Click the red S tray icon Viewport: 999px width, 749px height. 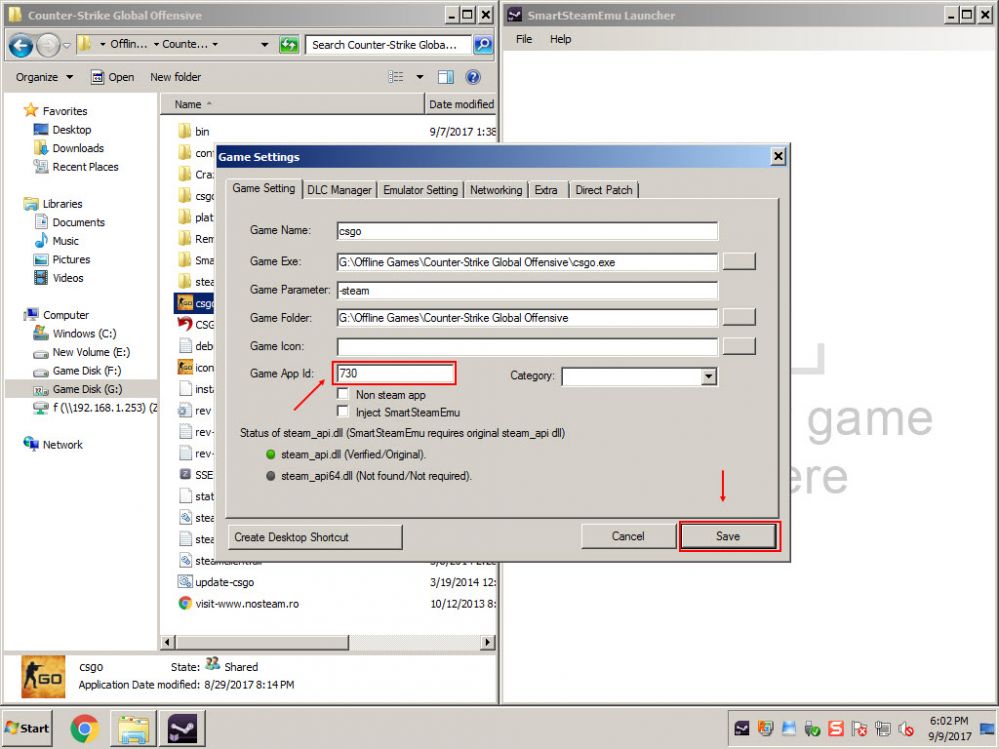[836, 728]
